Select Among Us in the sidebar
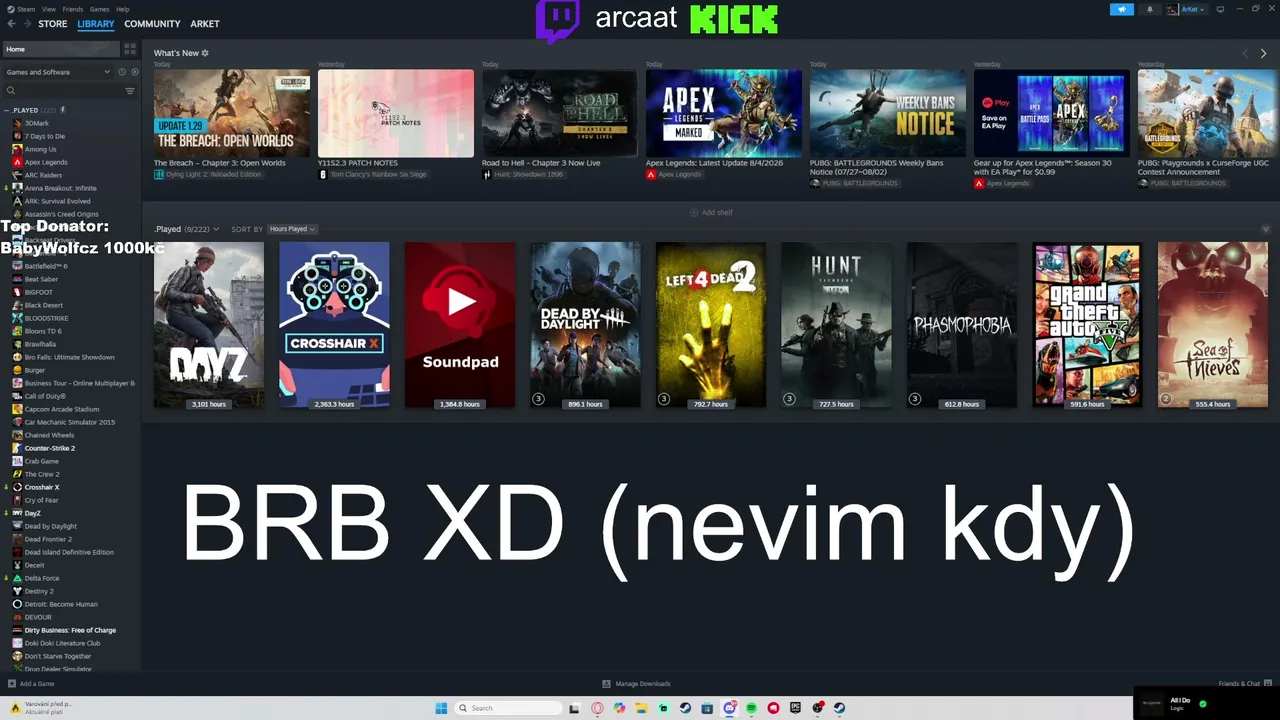 [x=40, y=149]
